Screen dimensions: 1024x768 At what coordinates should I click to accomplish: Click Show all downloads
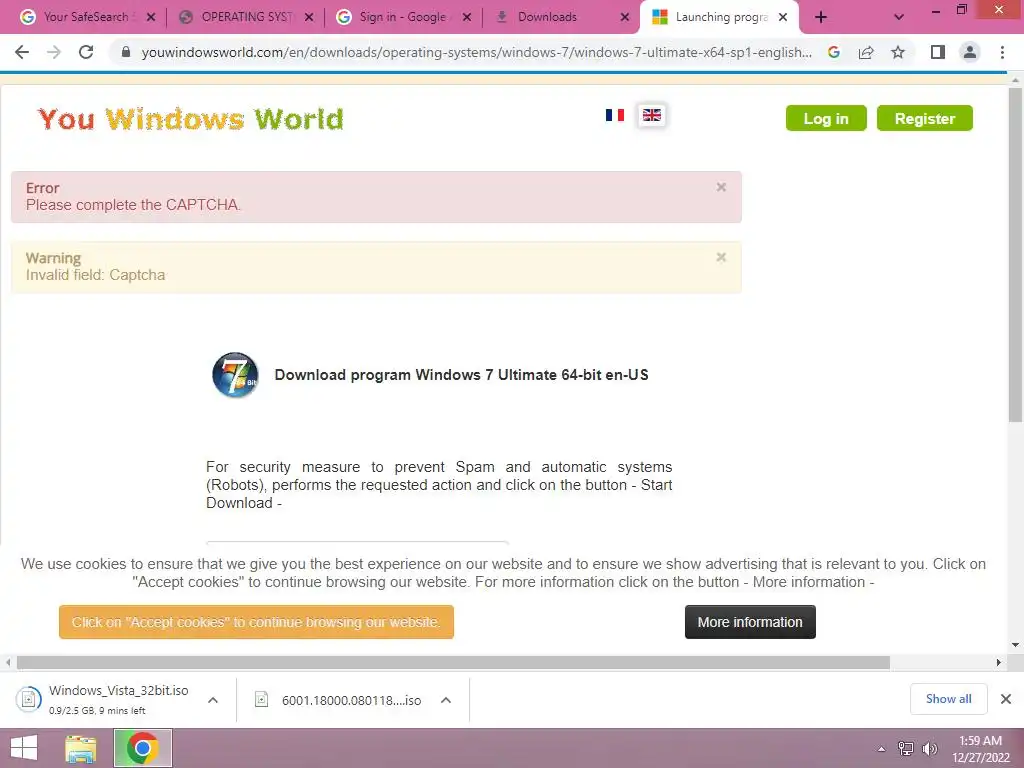948,699
